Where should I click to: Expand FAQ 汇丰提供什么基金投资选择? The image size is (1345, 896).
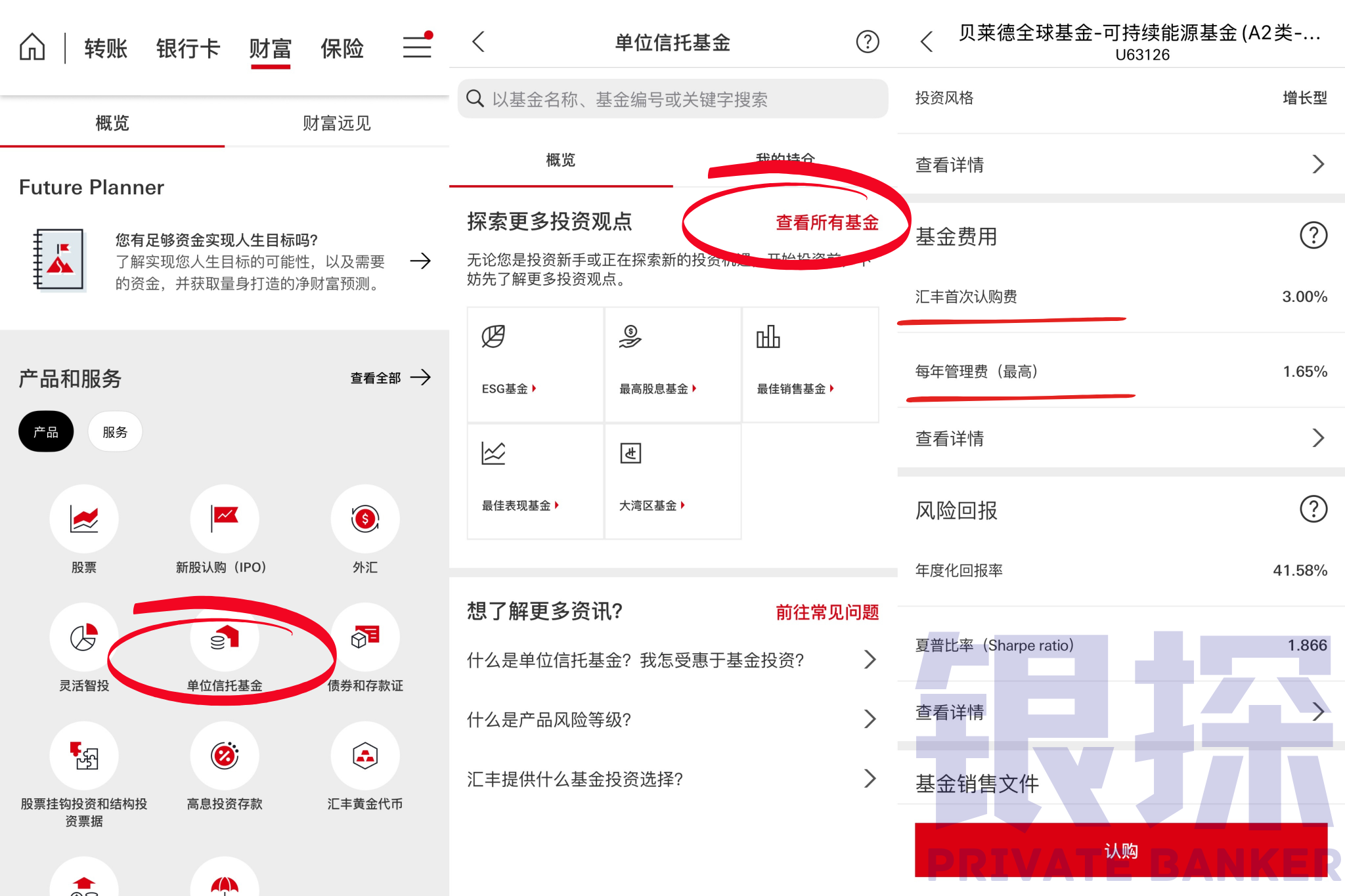point(672,779)
